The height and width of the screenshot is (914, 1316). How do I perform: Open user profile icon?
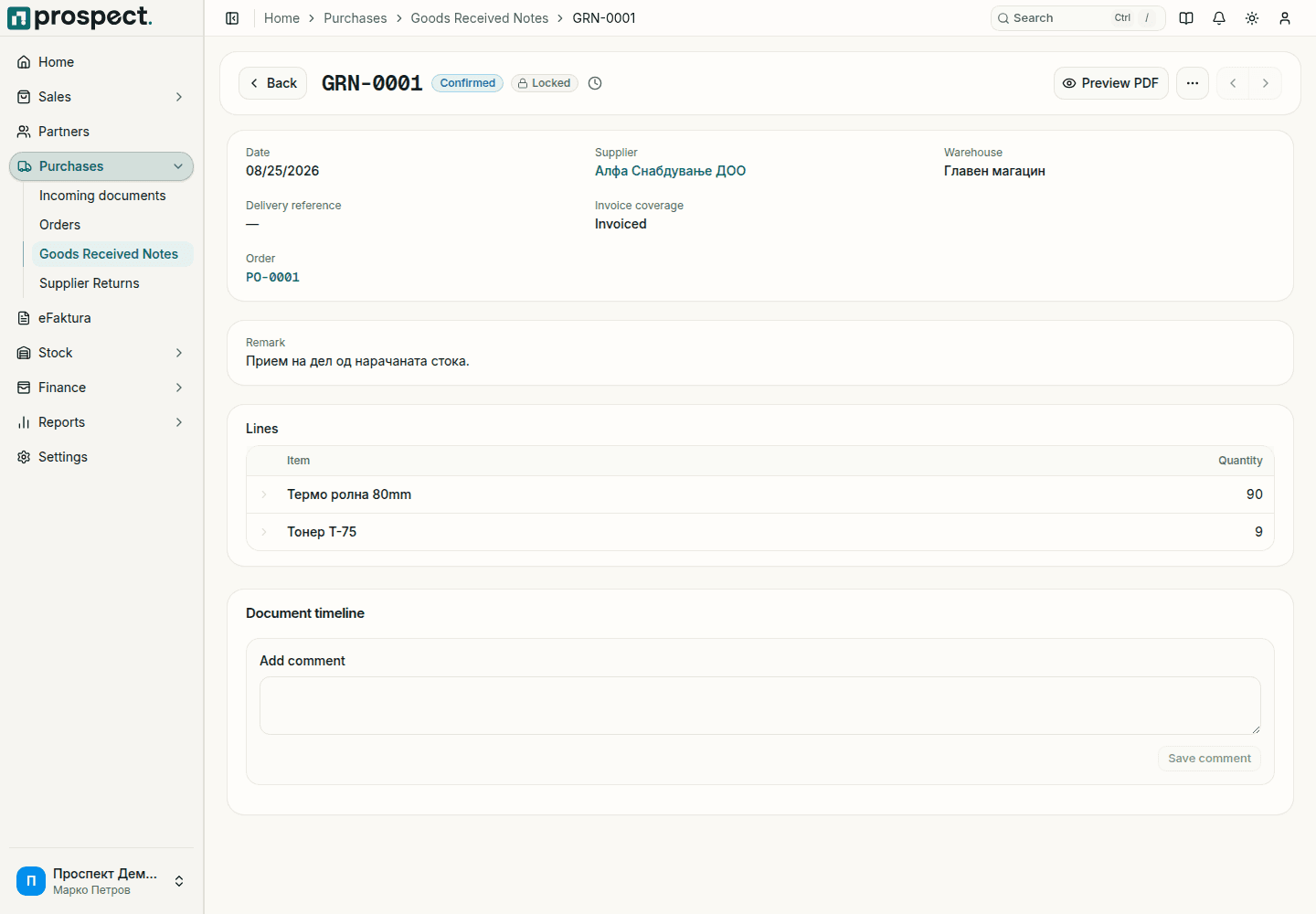[1285, 18]
